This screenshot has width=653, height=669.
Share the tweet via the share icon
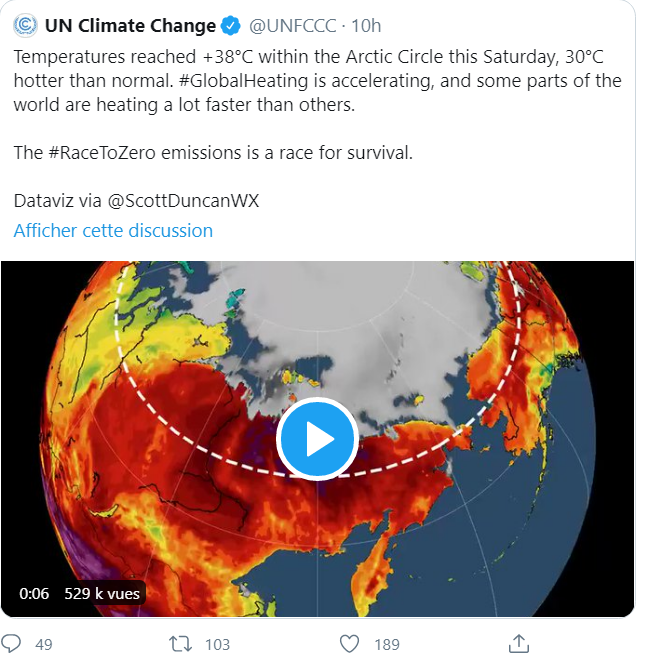(519, 642)
